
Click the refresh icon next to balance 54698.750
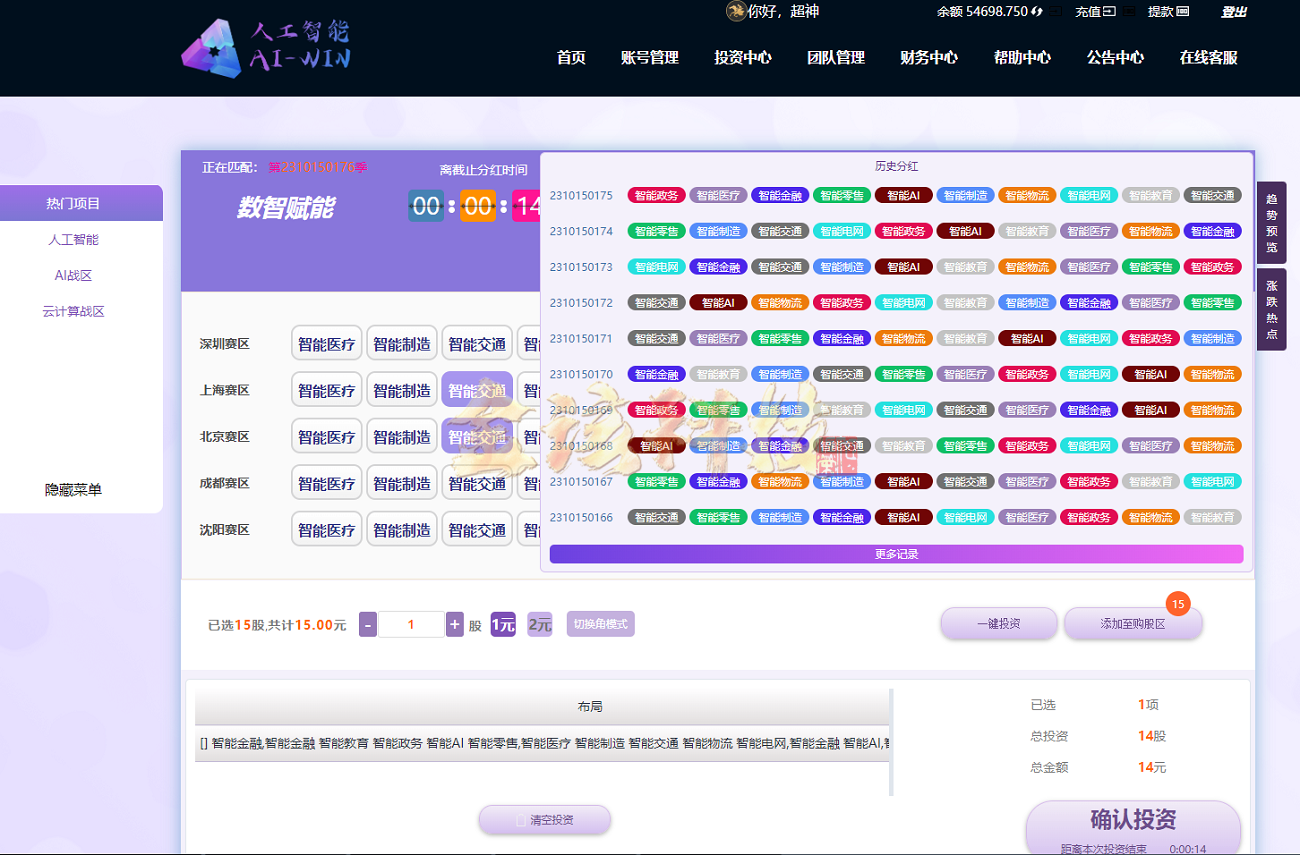tap(1036, 11)
